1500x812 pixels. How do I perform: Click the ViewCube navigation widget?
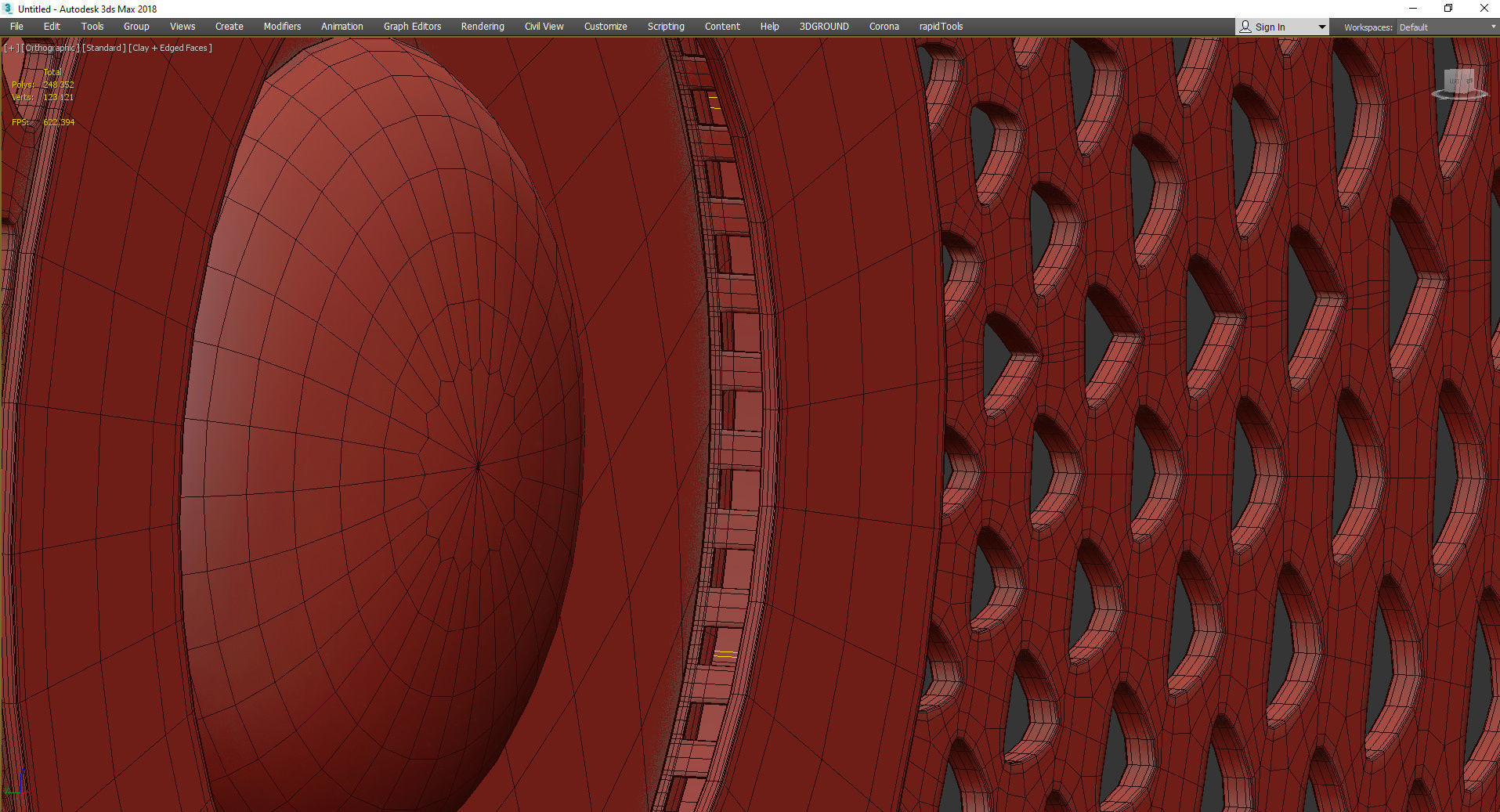pos(1459,84)
